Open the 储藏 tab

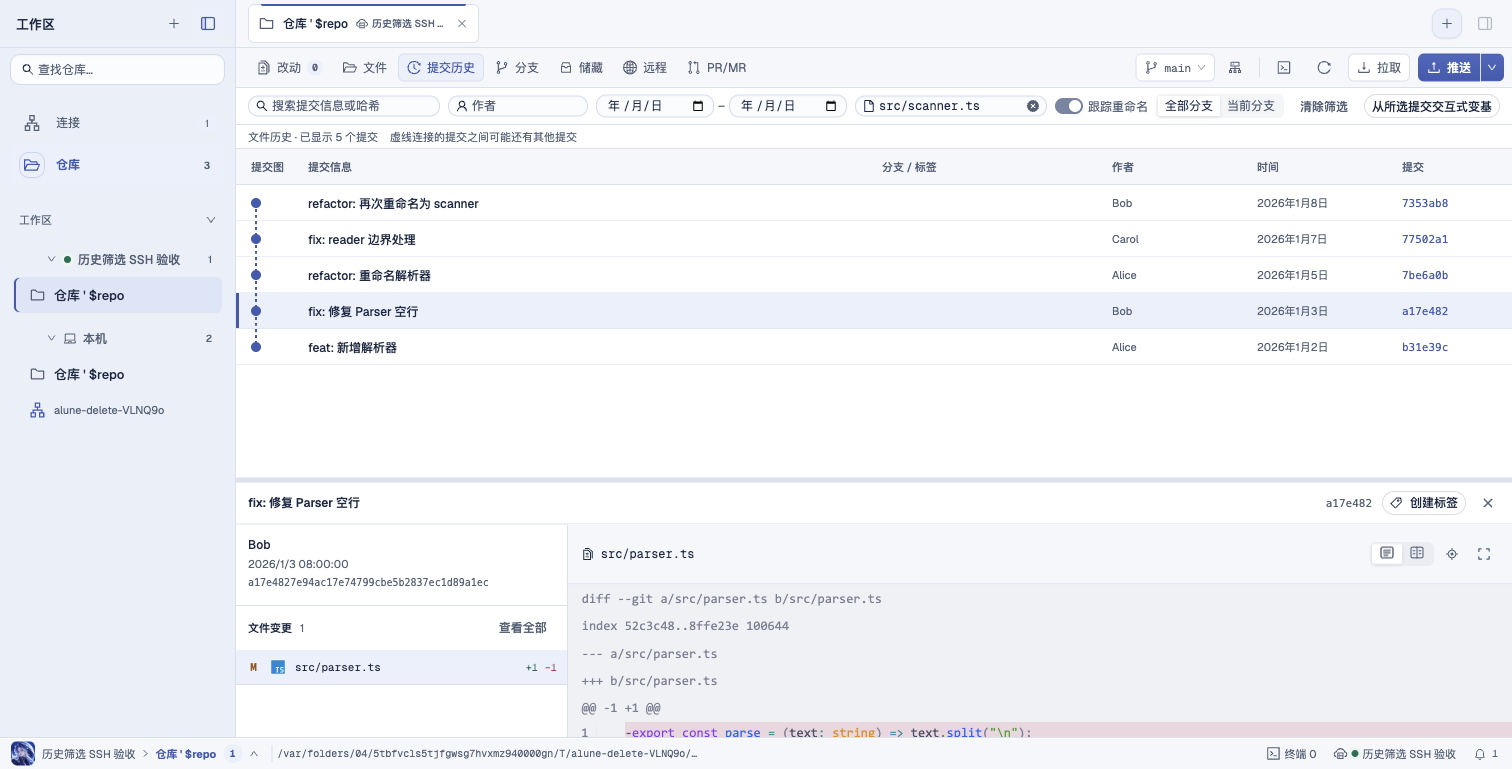[x=581, y=68]
